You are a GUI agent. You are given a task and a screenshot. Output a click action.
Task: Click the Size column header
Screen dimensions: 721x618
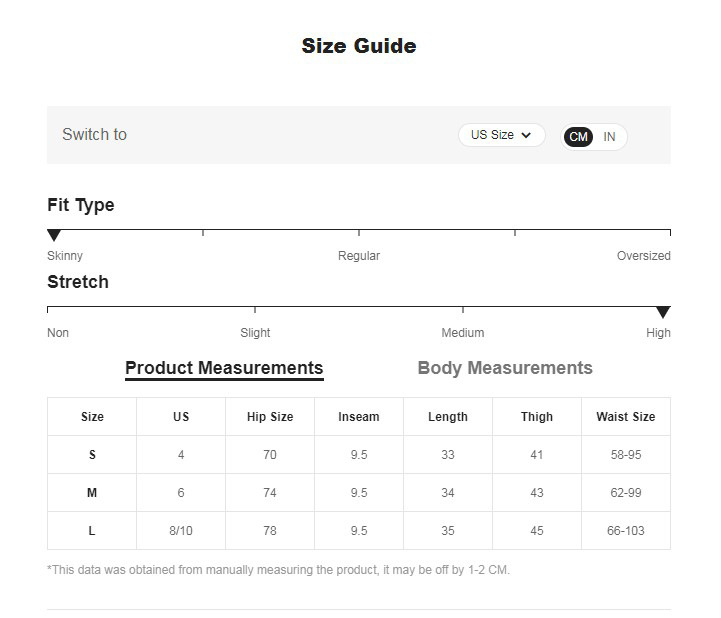[x=92, y=417]
